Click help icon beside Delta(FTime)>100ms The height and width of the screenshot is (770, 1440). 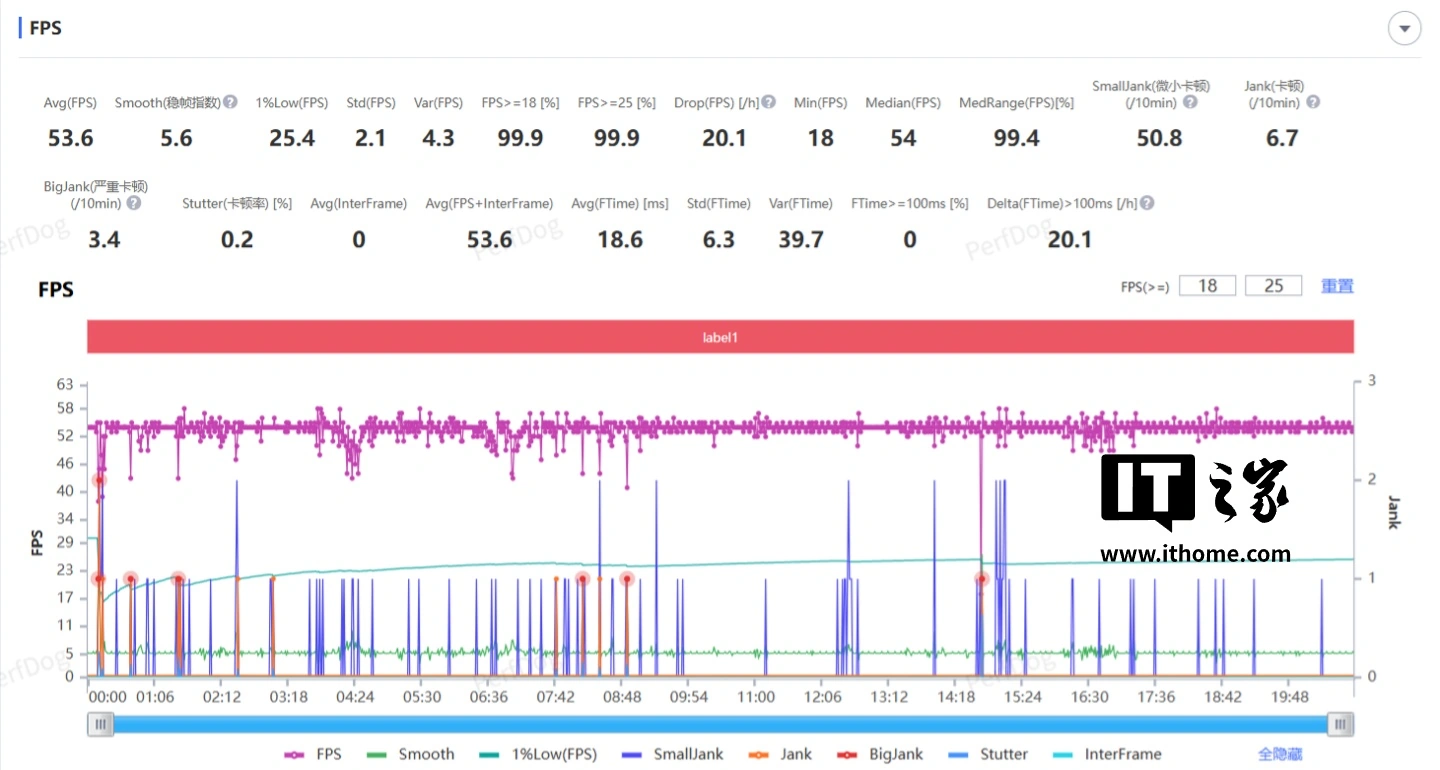click(1147, 203)
